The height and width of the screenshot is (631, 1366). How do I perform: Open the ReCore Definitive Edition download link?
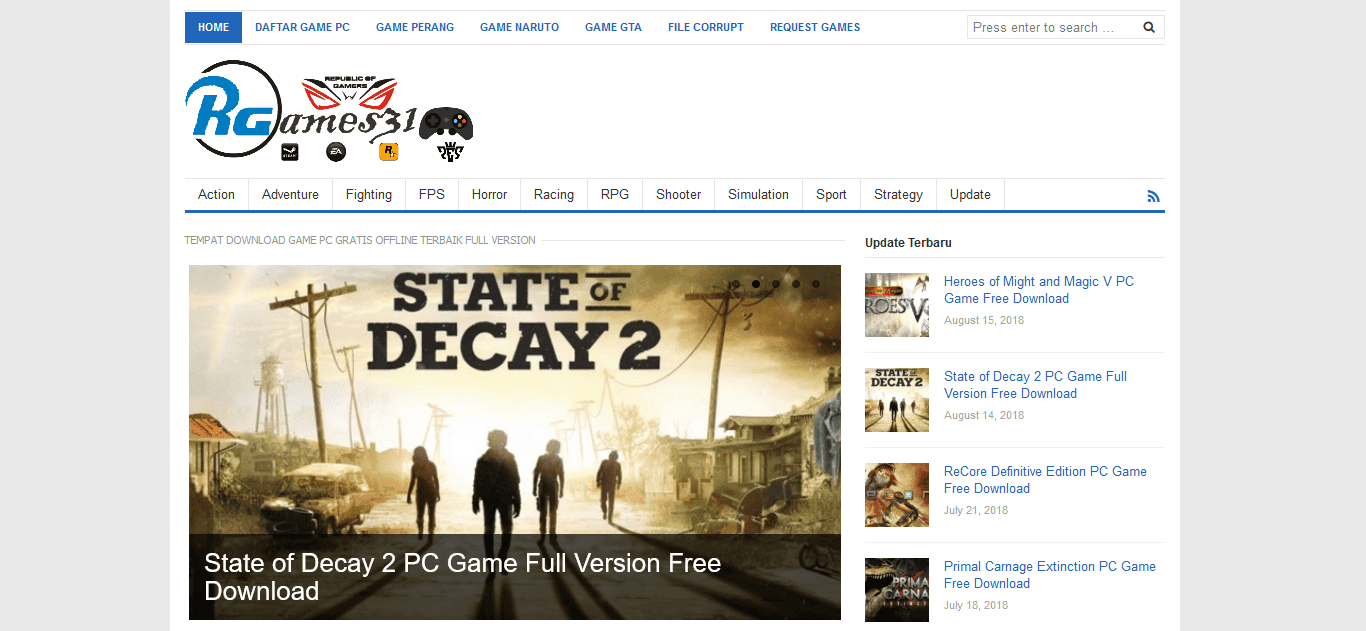click(x=1045, y=479)
